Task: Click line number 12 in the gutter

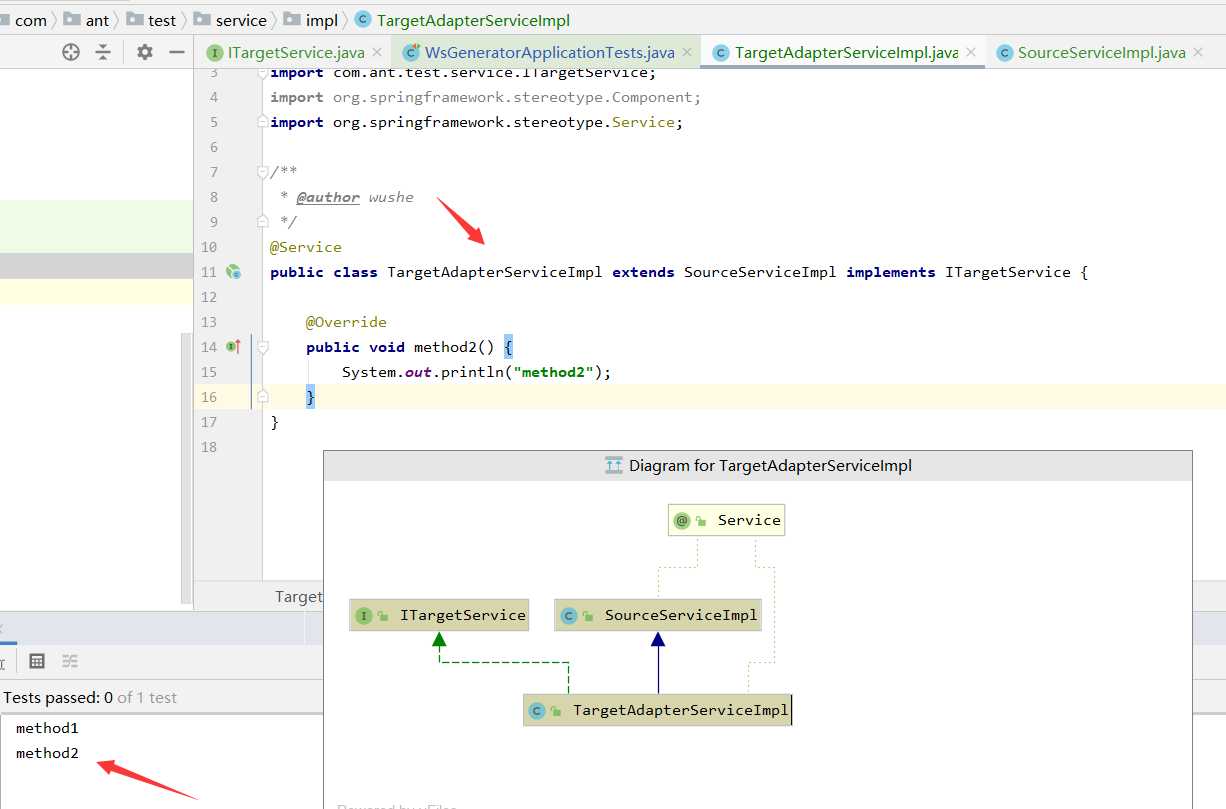Action: pyautogui.click(x=208, y=297)
